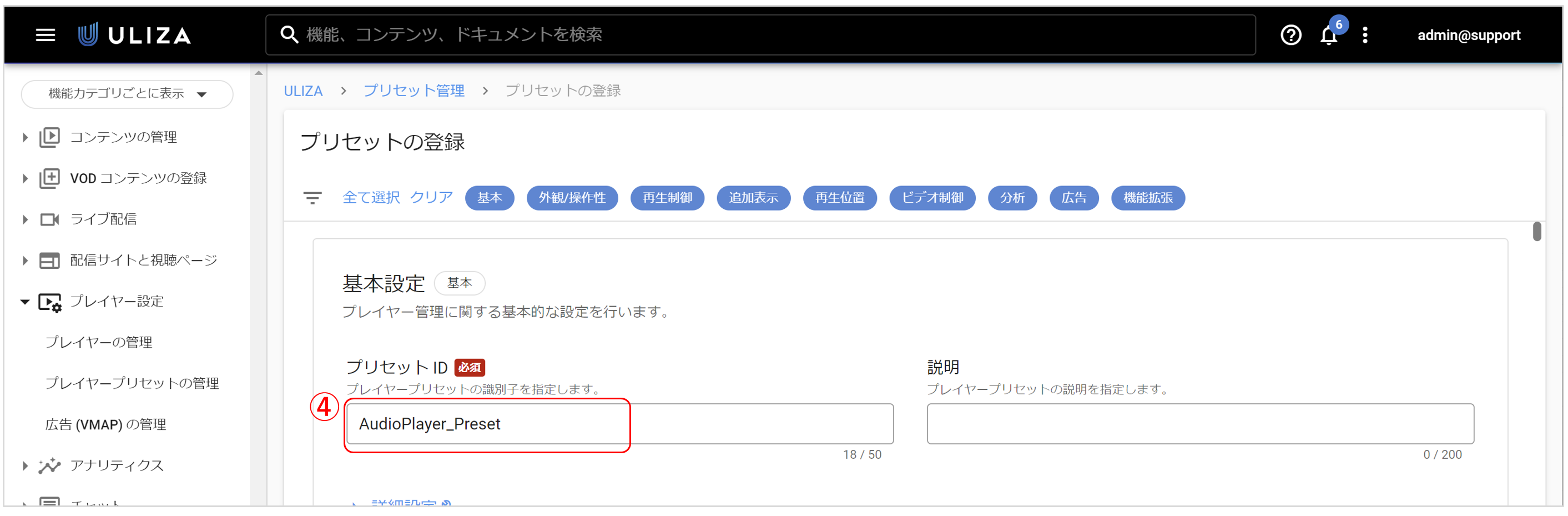Click the 配信サイトと視聴ページ icon
The image size is (1568, 516).
point(50,260)
